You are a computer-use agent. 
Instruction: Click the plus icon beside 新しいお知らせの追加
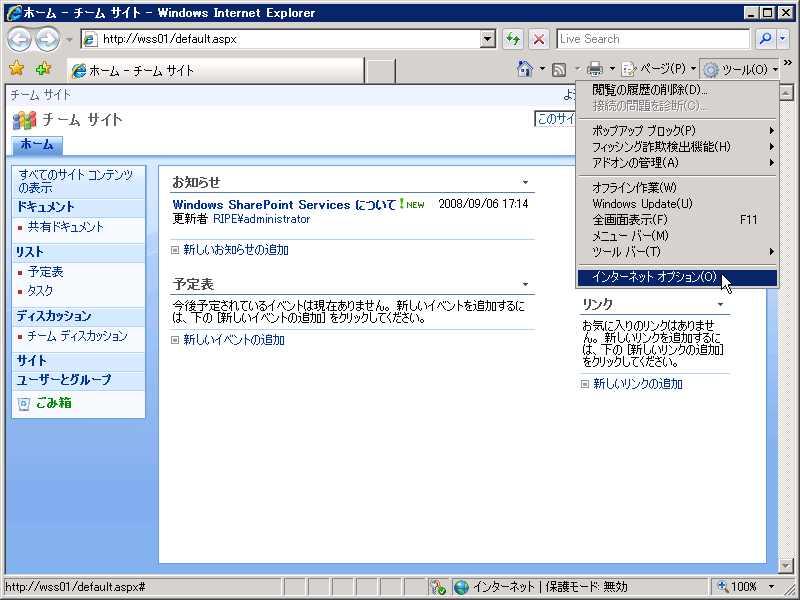(175, 250)
